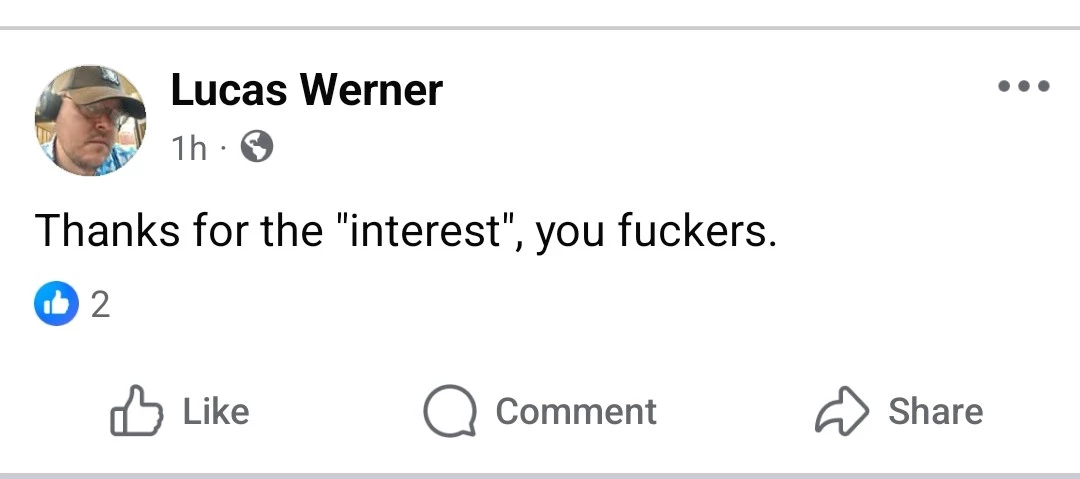Open the Lucas Werner profile name link
Screen dimensions: 1080x479
tap(306, 91)
